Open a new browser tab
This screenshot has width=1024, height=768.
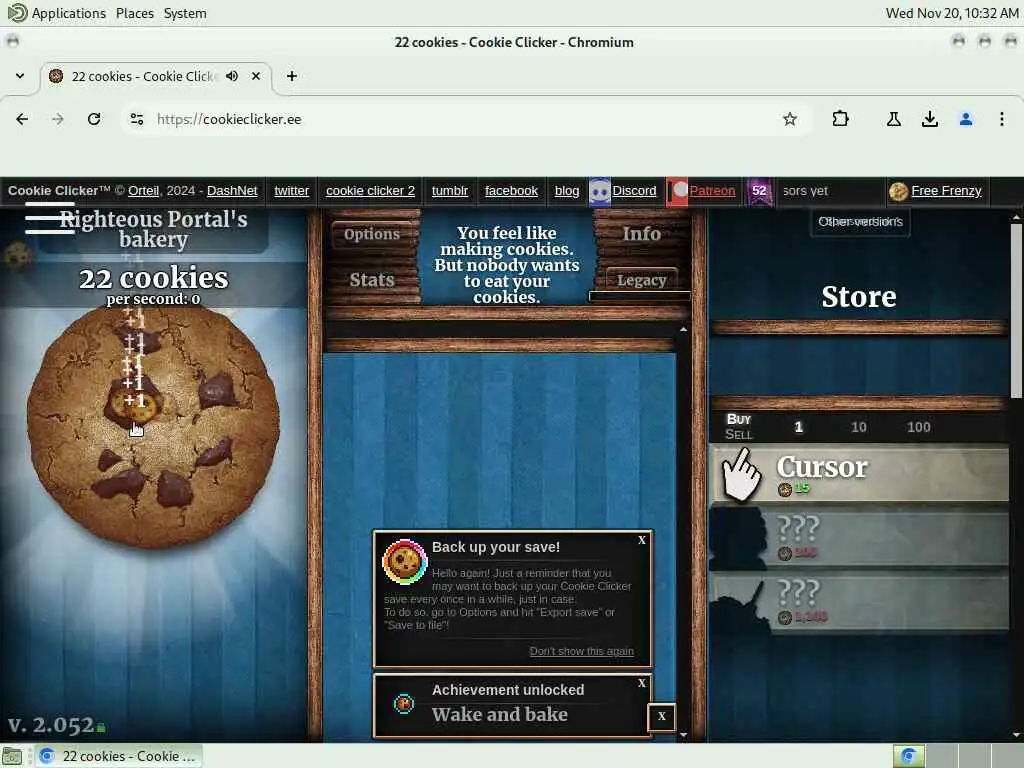[292, 76]
